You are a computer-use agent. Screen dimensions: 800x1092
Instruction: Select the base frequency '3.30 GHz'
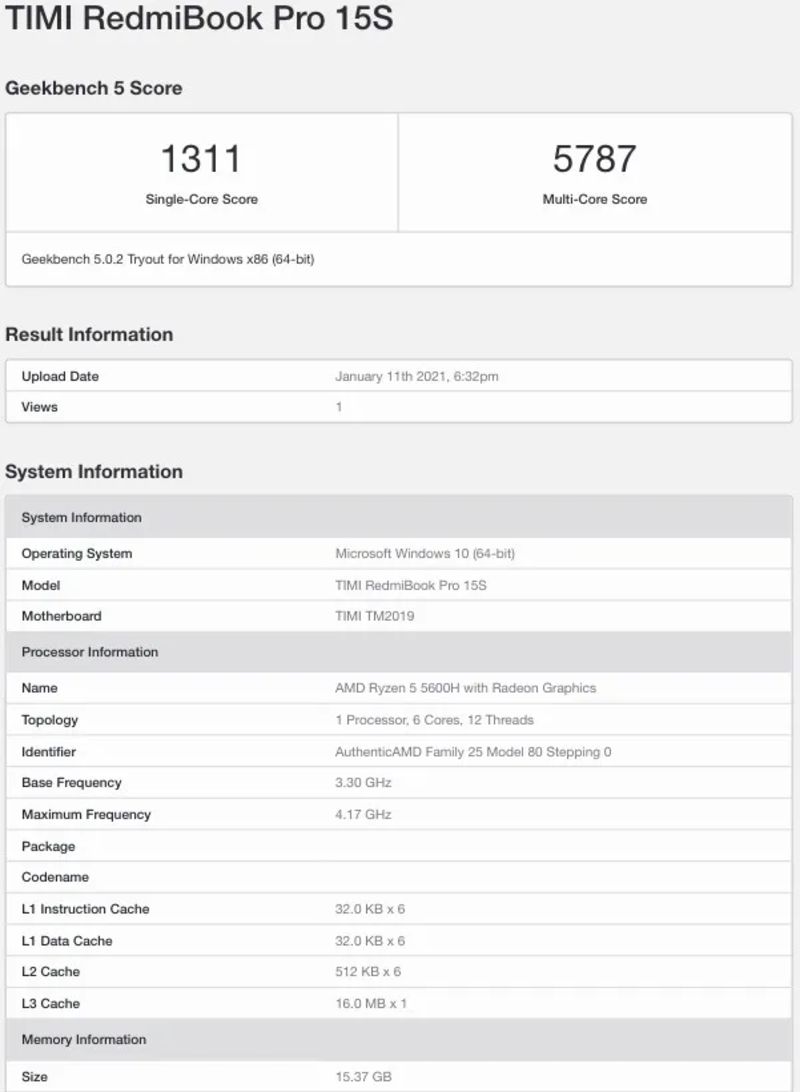[363, 783]
